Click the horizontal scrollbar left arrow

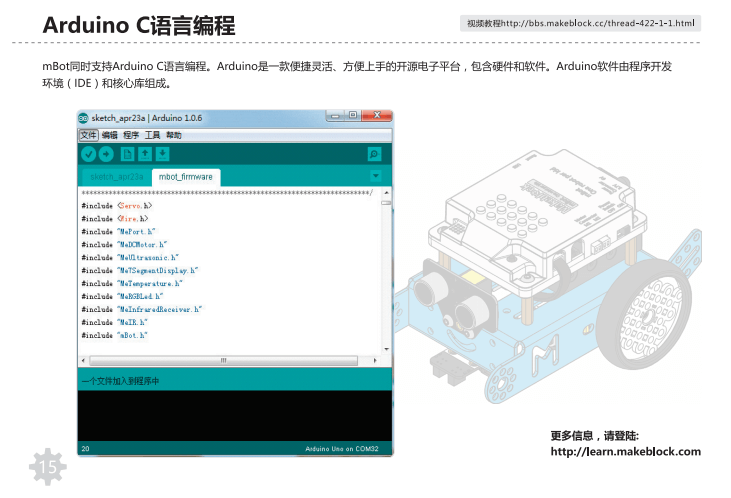tap(83, 360)
